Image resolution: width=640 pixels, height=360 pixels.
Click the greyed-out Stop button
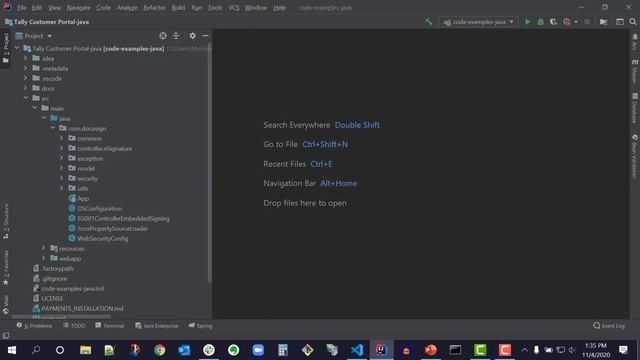tap(587, 22)
